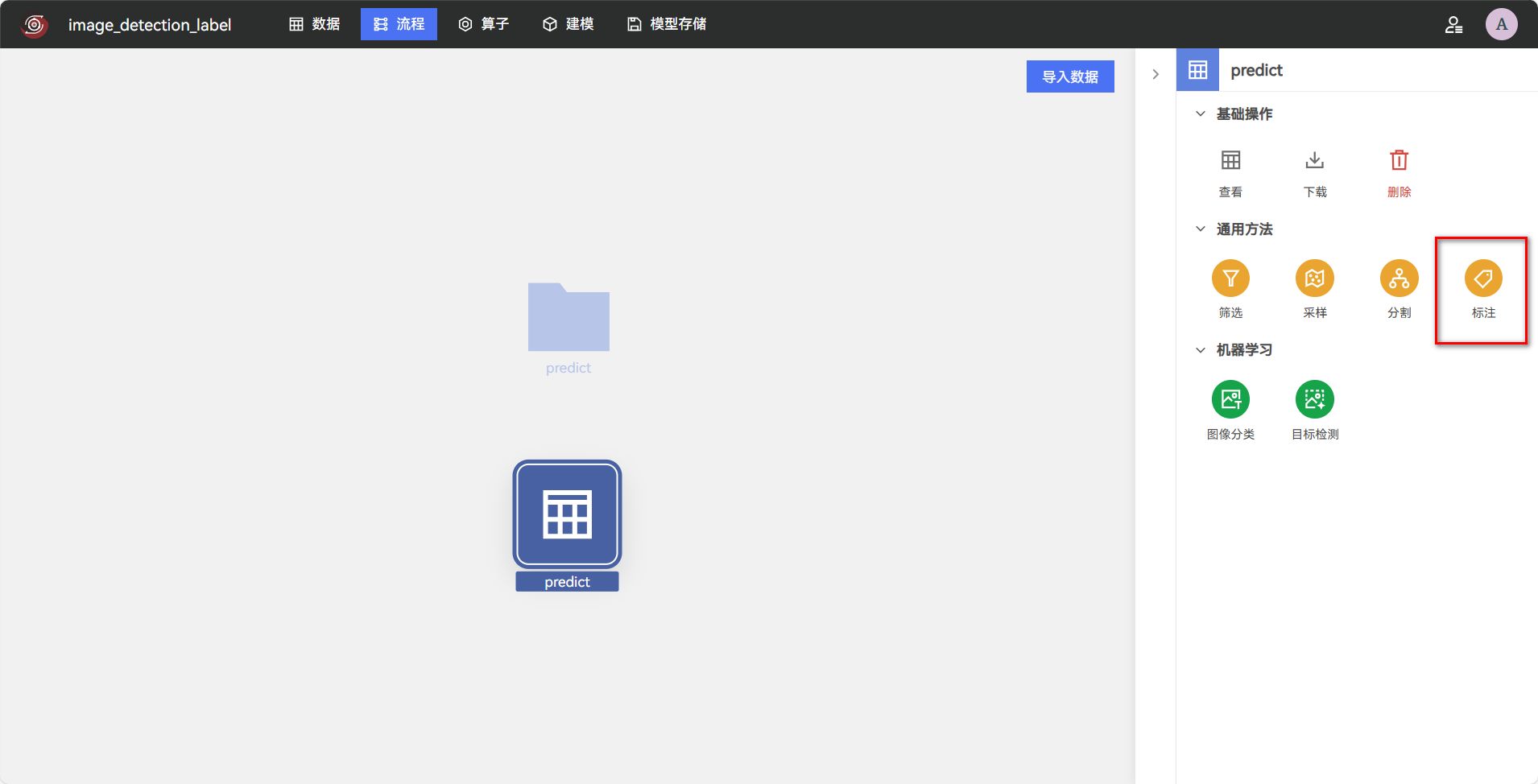Collapse the right side panel arrow
1538x784 pixels.
(1156, 74)
